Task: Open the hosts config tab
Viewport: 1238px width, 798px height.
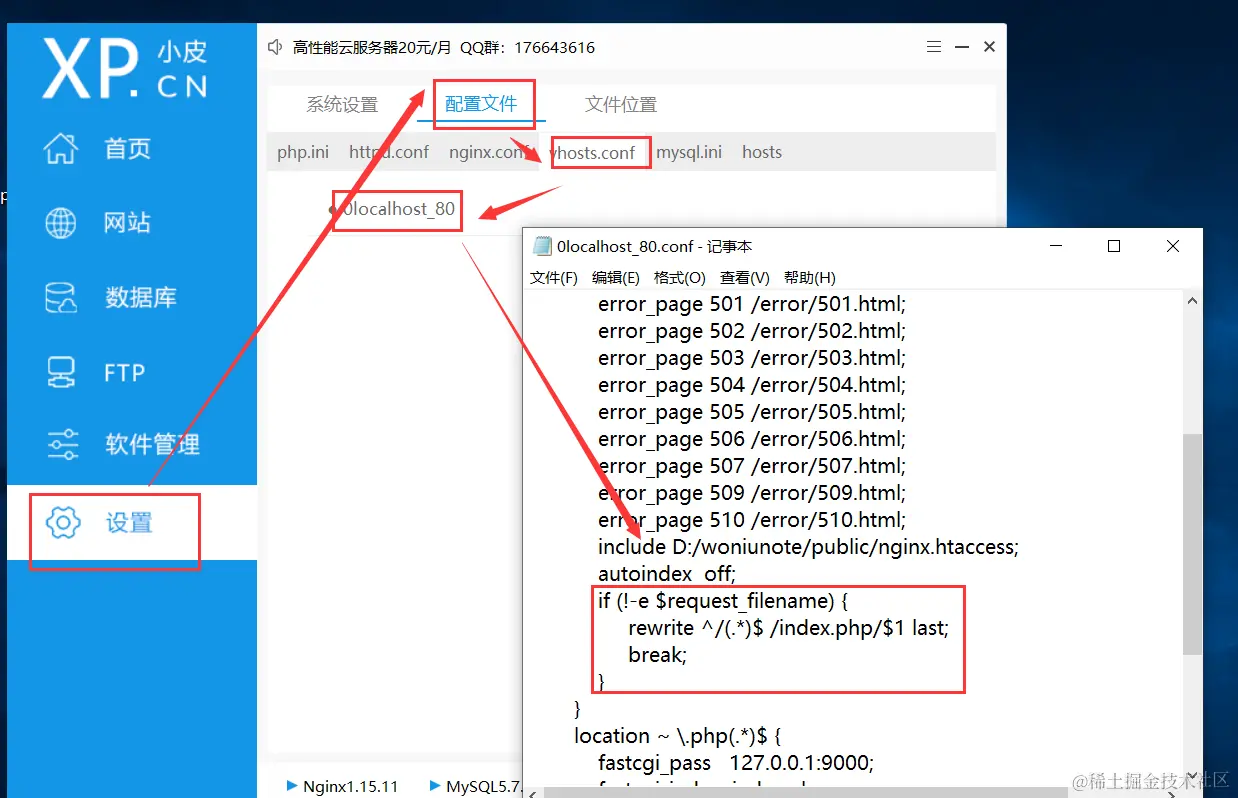Action: click(762, 152)
